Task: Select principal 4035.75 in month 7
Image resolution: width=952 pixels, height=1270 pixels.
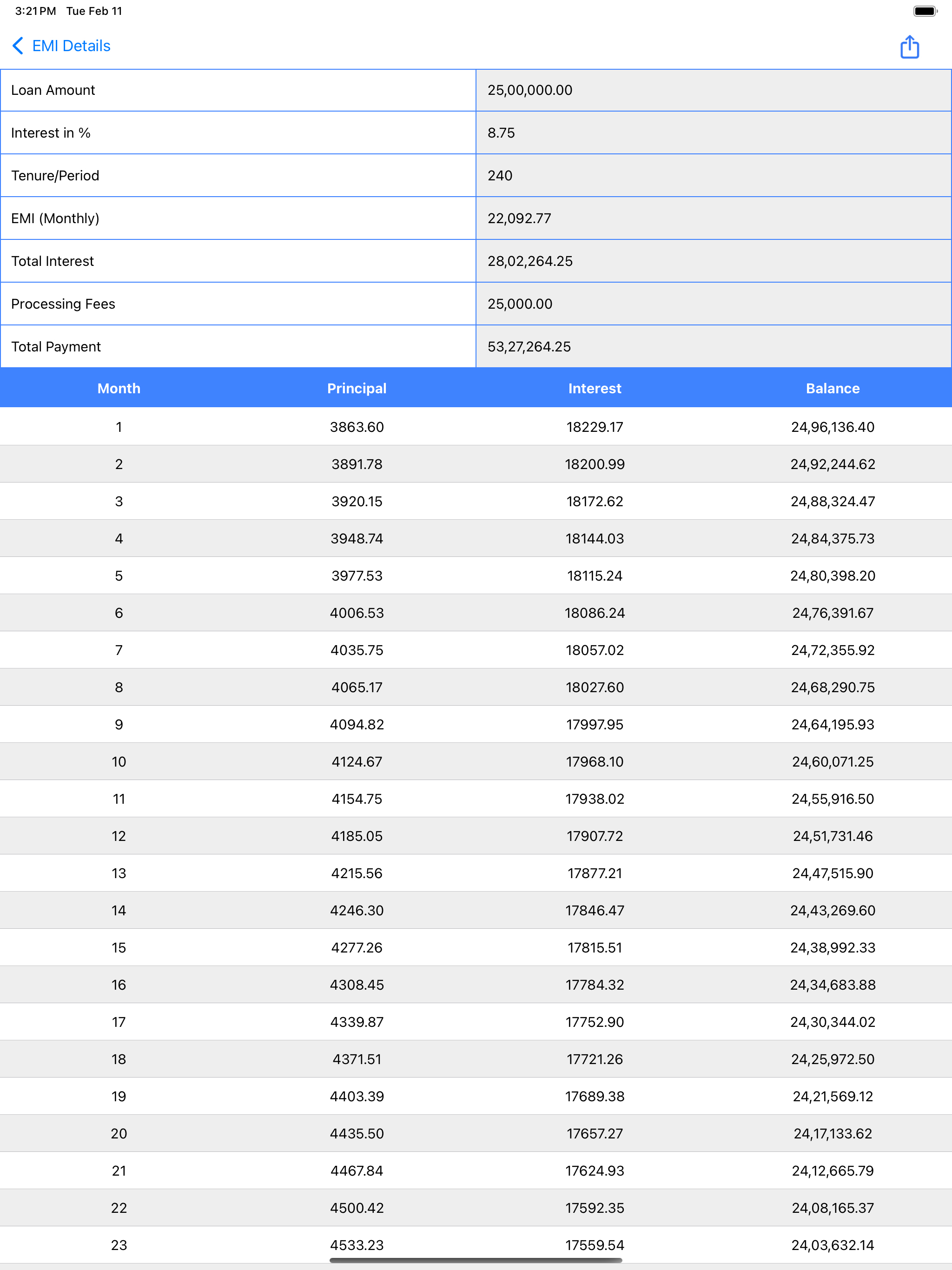Action: [357, 650]
